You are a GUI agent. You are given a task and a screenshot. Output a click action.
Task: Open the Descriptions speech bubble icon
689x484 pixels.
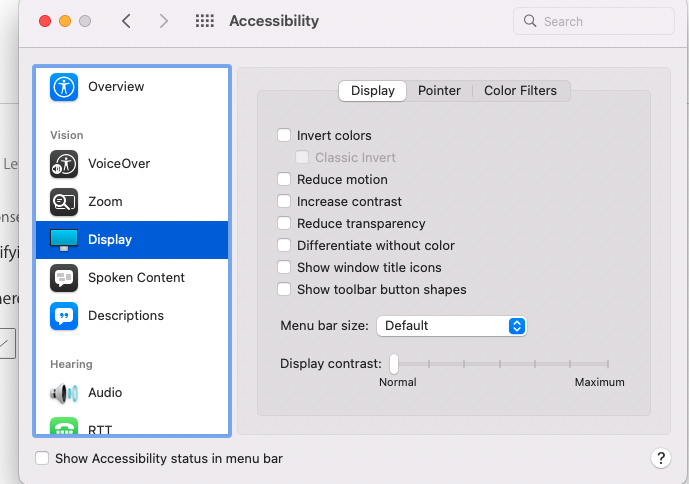tap(64, 316)
